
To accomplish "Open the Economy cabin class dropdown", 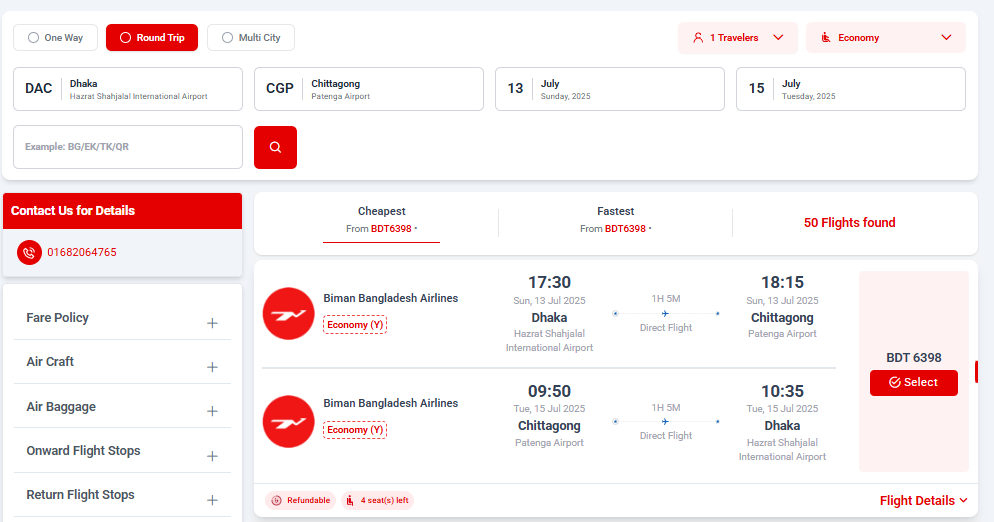I will click(x=886, y=38).
